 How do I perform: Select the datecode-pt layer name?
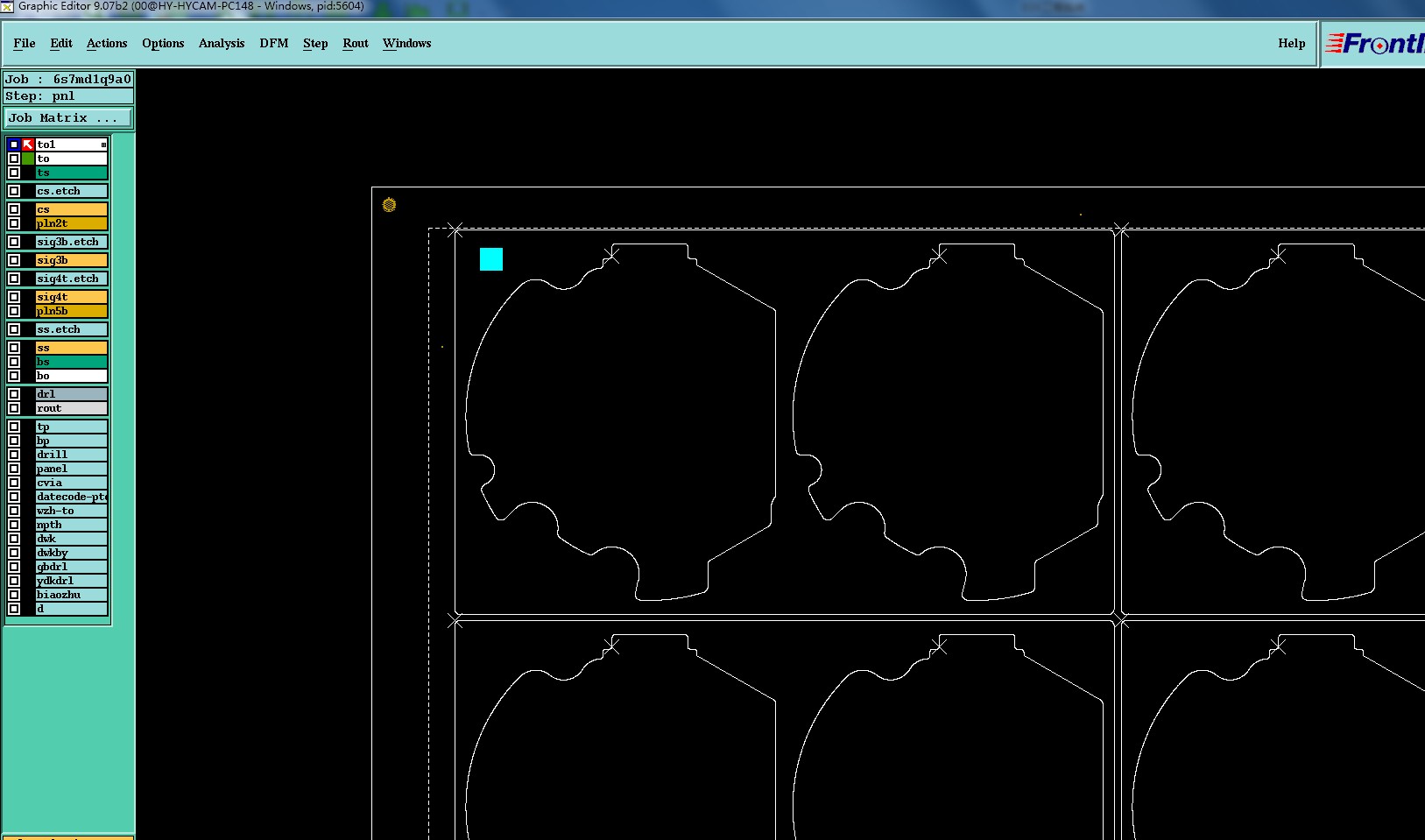tap(72, 497)
